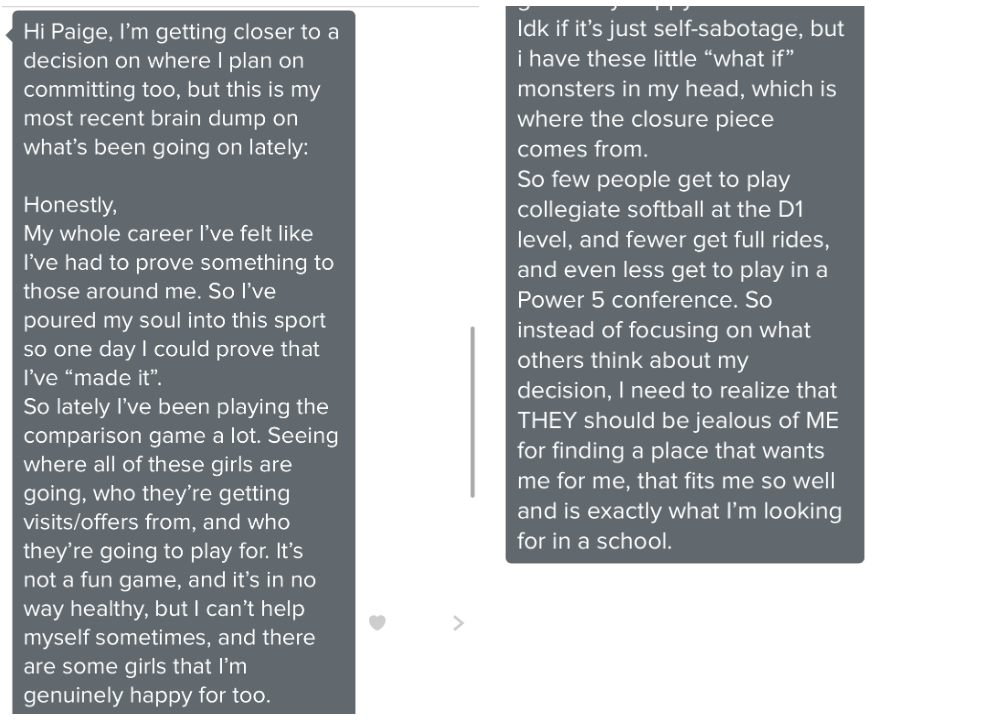The height and width of the screenshot is (726, 982).
Task: Open message details with the right chevron arrow
Action: (458, 623)
